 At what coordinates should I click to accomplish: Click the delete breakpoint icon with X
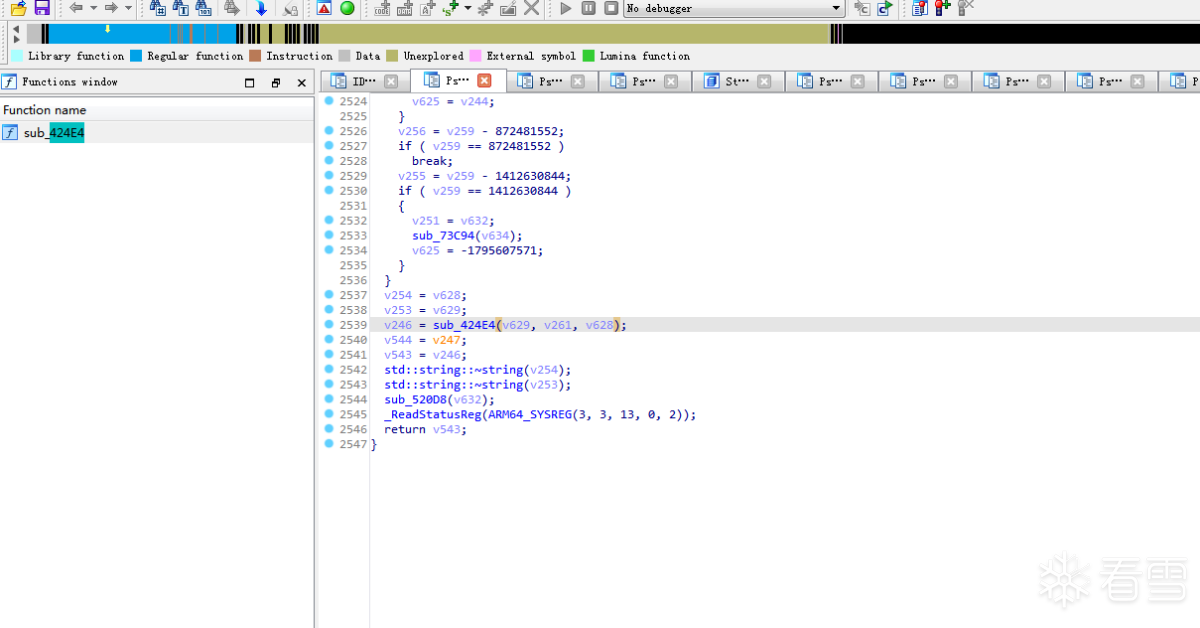tap(965, 8)
